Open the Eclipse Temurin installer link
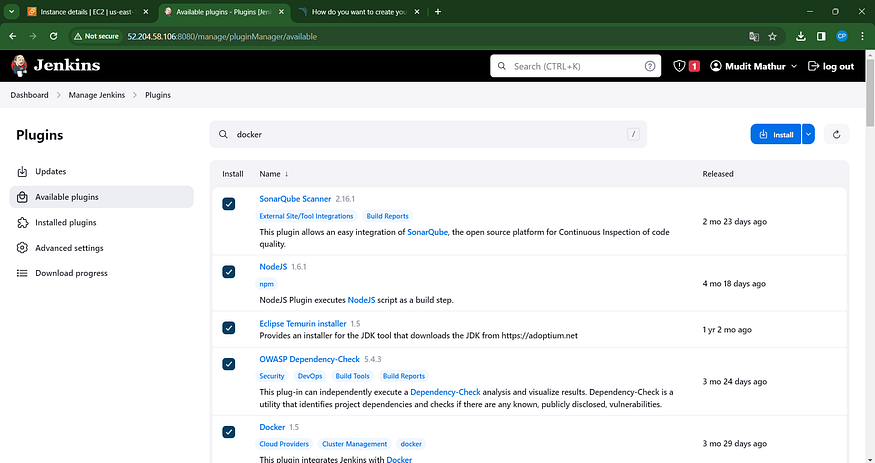The height and width of the screenshot is (463, 875). 302,324
